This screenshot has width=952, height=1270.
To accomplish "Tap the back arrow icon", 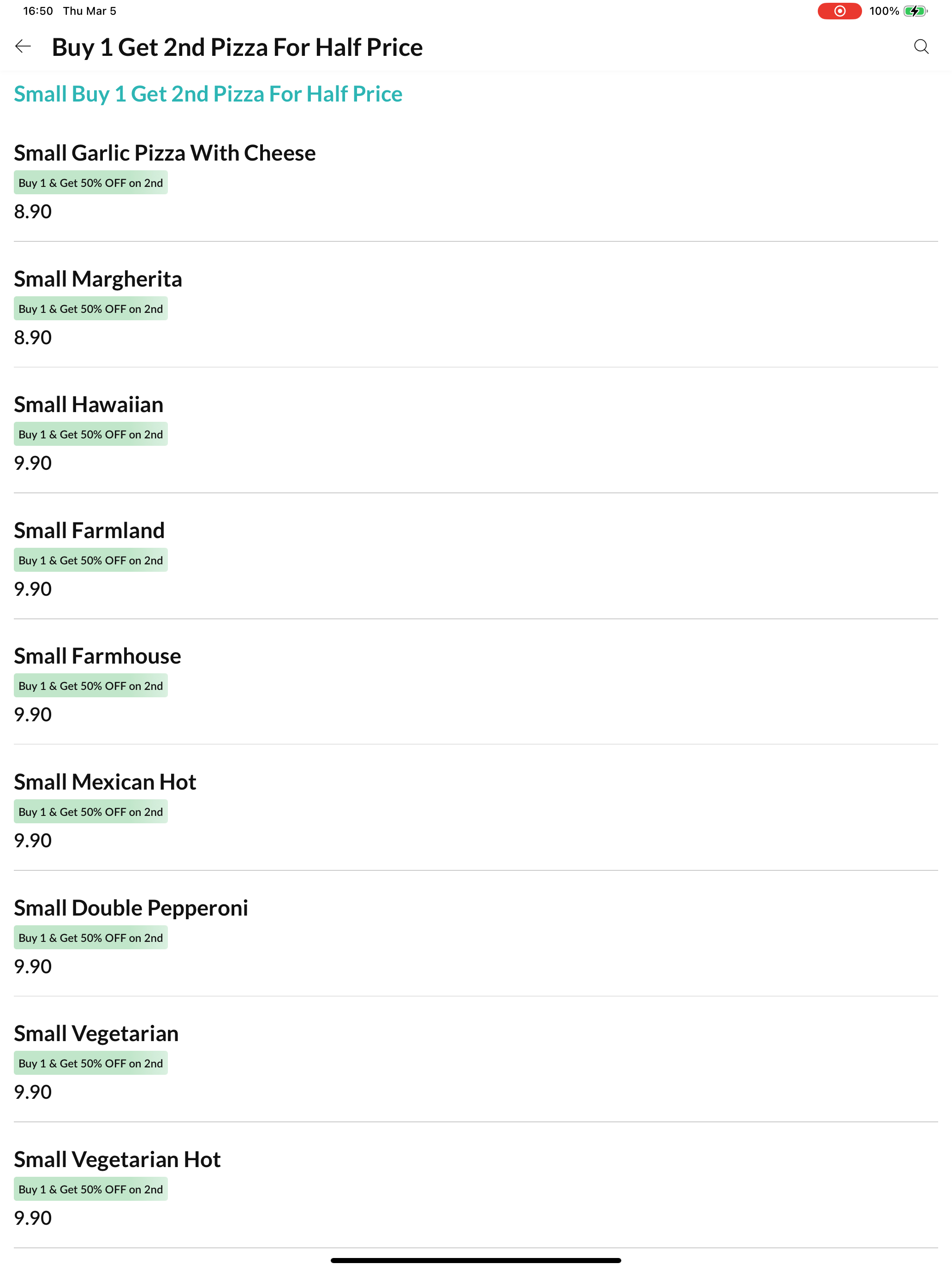I will [x=23, y=47].
